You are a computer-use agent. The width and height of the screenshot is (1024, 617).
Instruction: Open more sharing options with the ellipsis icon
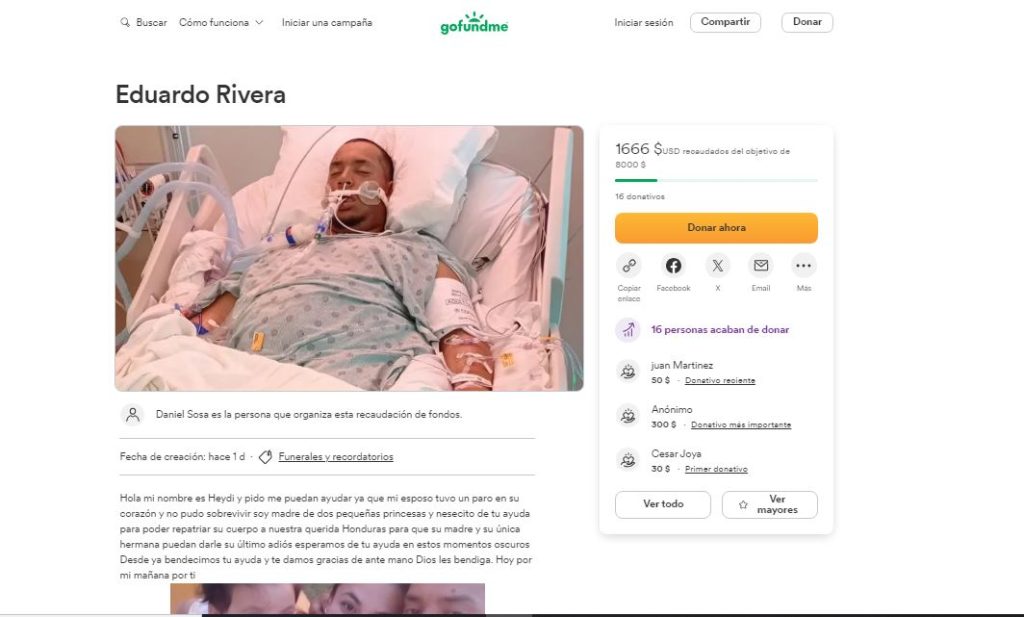point(803,265)
